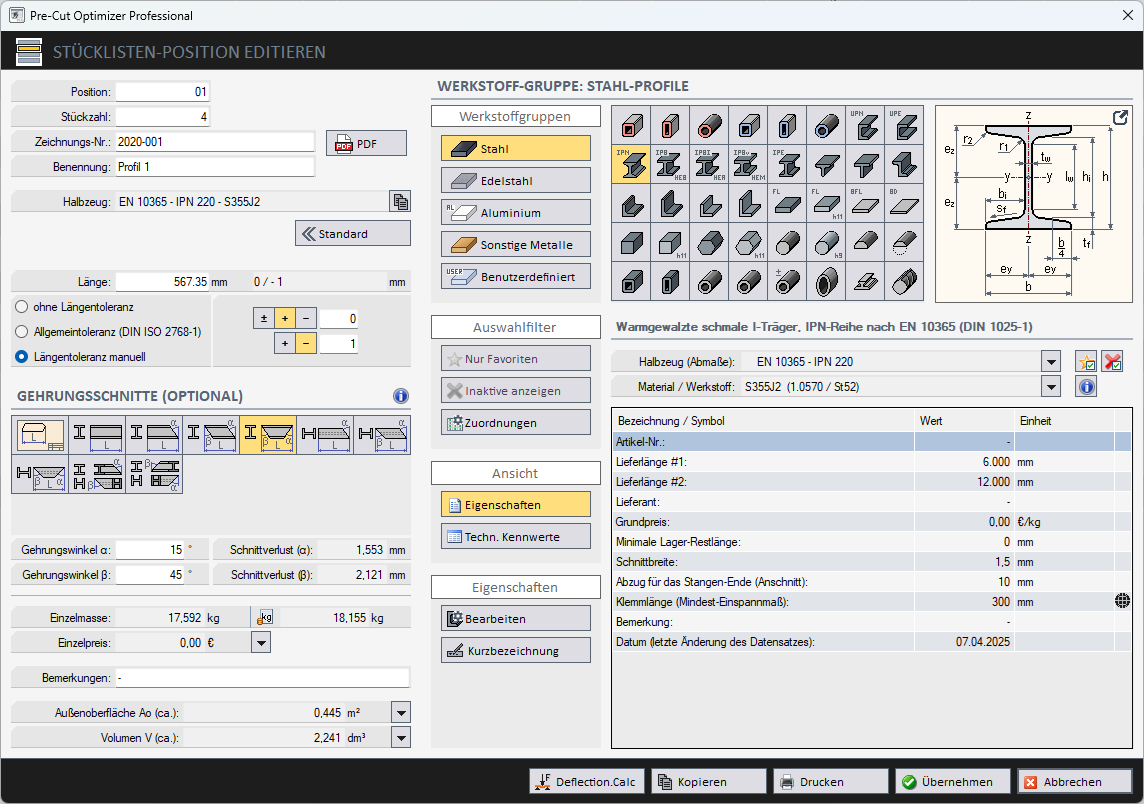Screen dimensions: 1144x804
Task: Open the Halbzeug (Abmaße) dropdown
Action: click(1052, 361)
